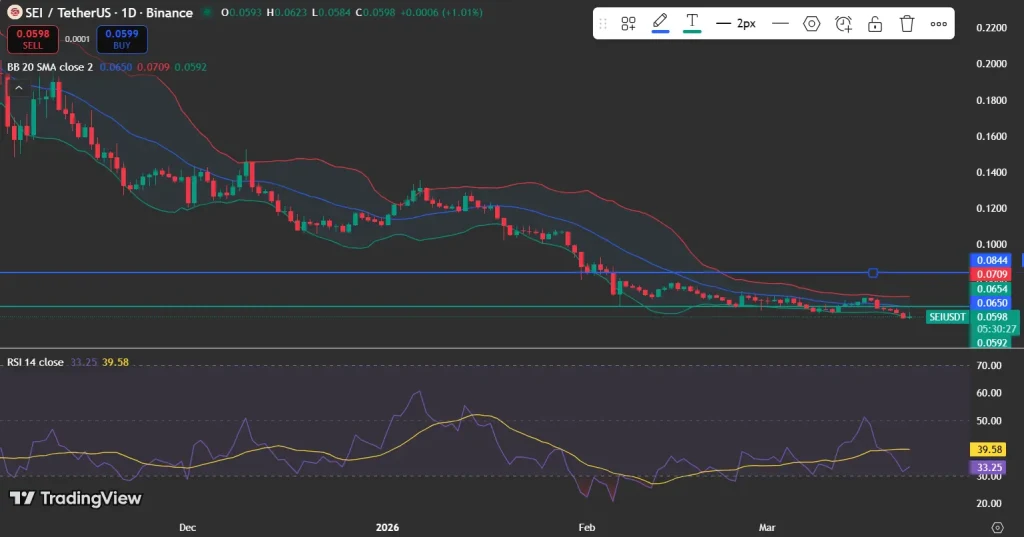This screenshot has height=537, width=1024.
Task: Open the drawing settings hexagon icon
Action: coord(812,24)
